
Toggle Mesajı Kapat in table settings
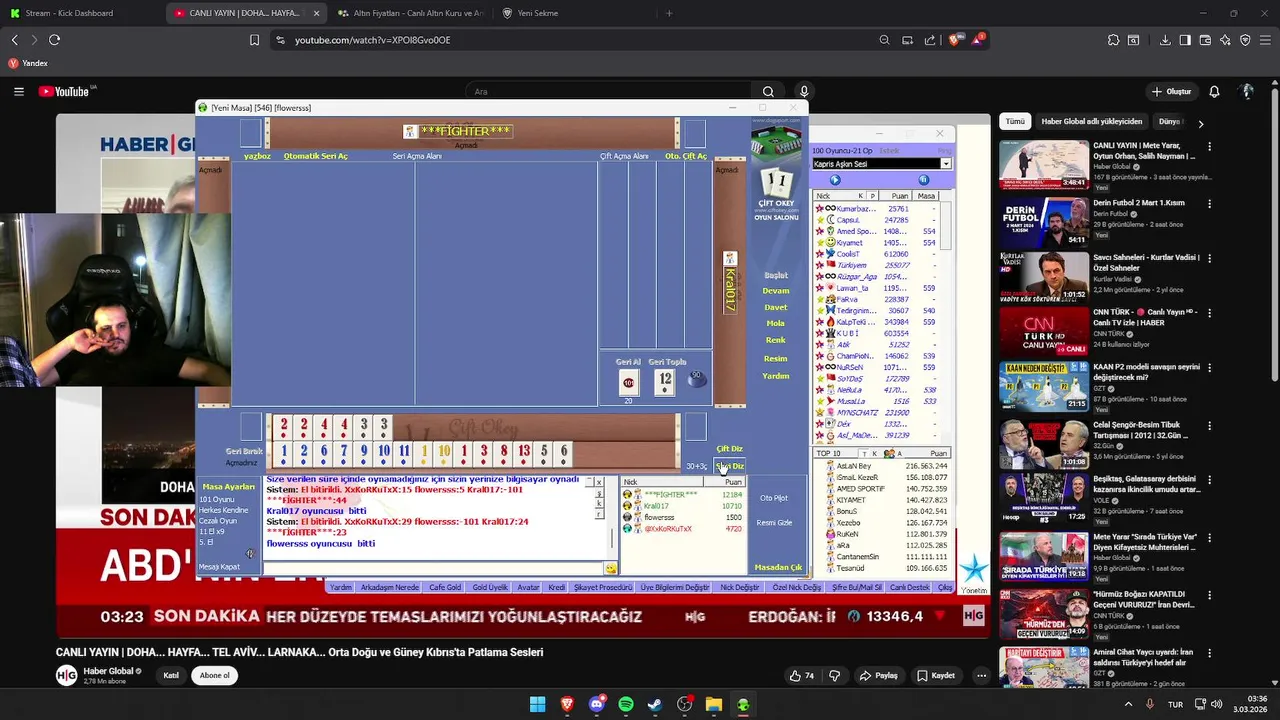219,567
